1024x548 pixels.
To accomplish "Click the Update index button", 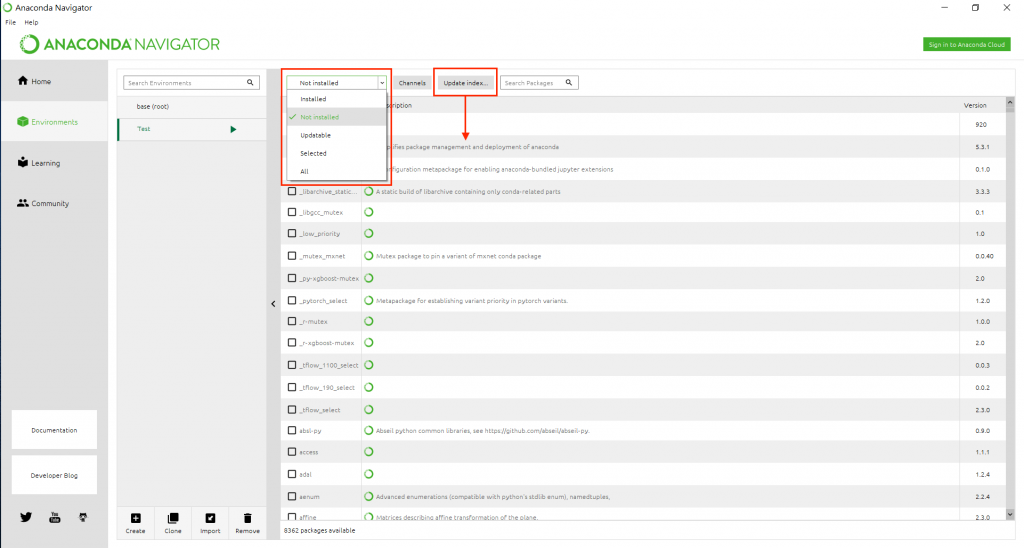I will click(466, 83).
